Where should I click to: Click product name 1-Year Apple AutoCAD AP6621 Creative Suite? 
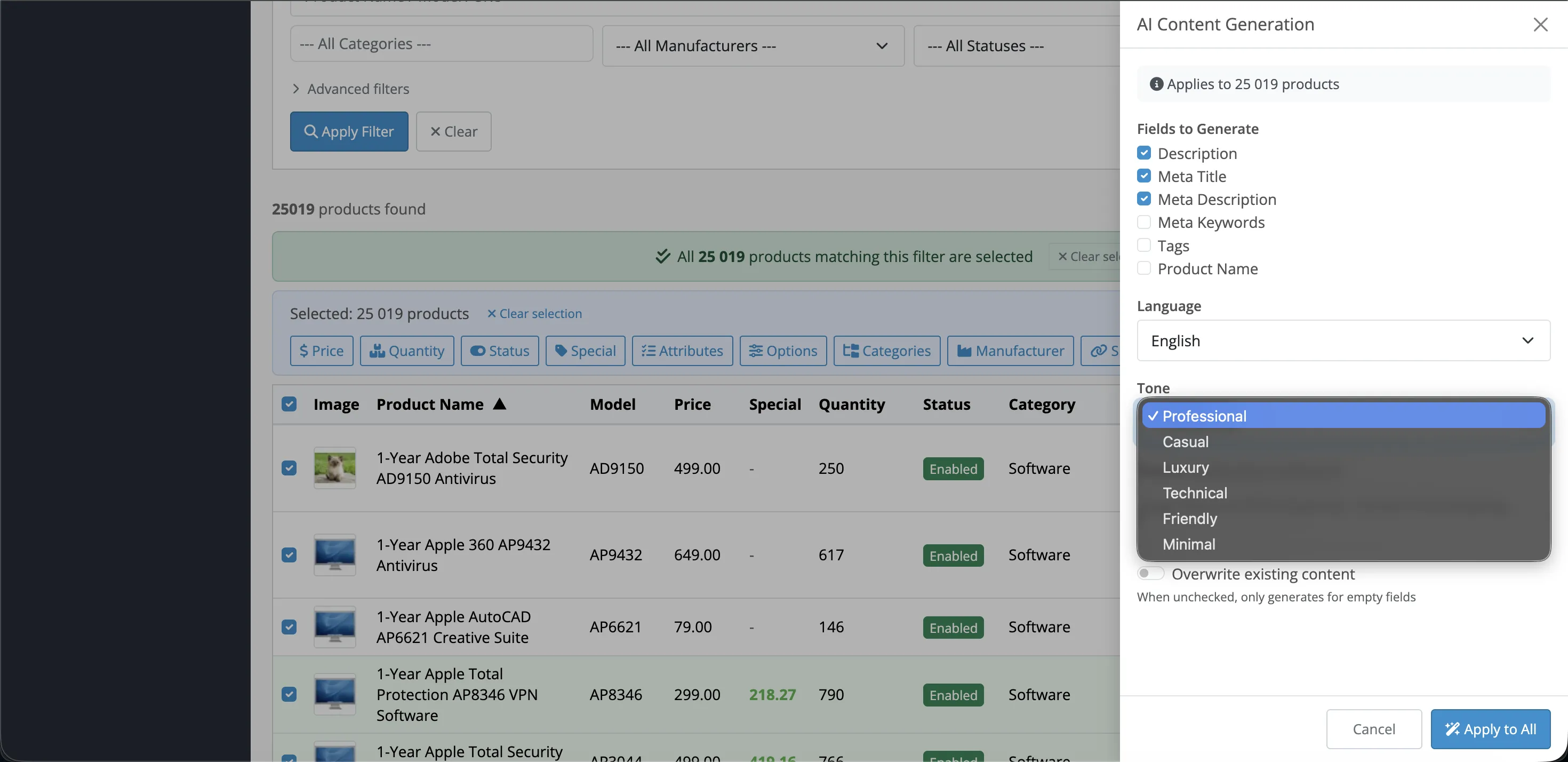453,627
